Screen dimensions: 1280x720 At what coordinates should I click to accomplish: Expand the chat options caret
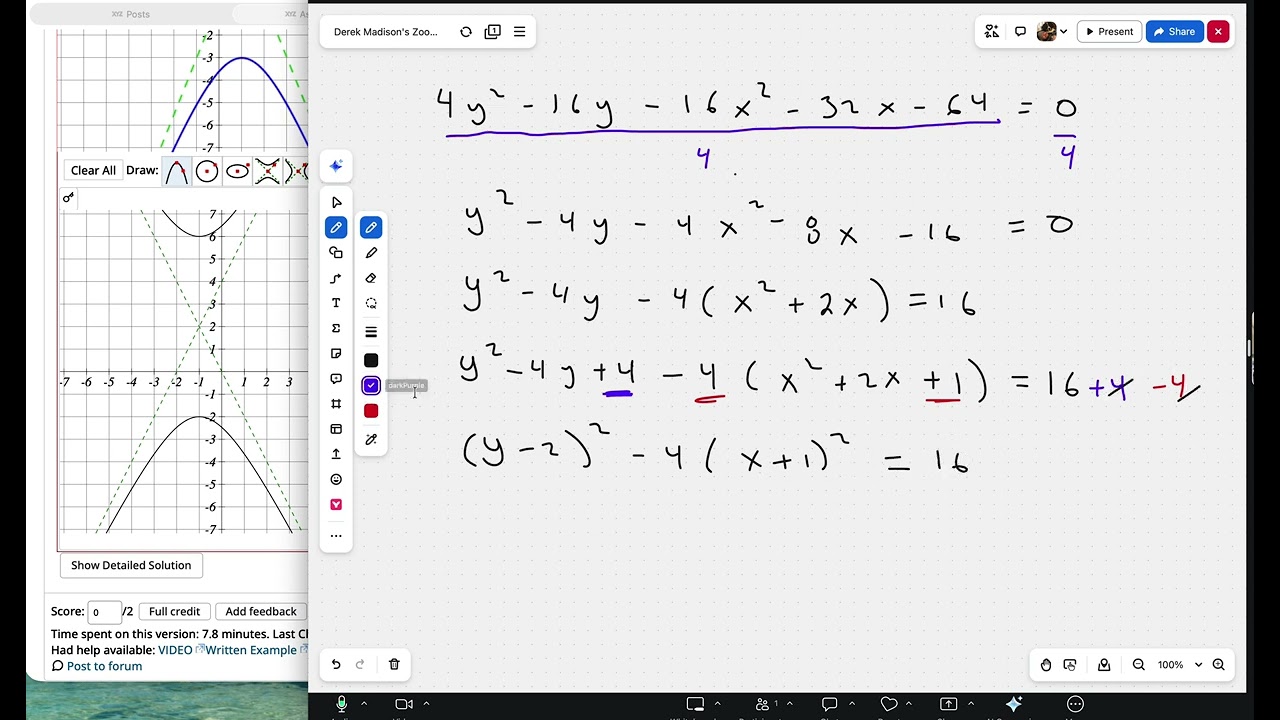[850, 704]
